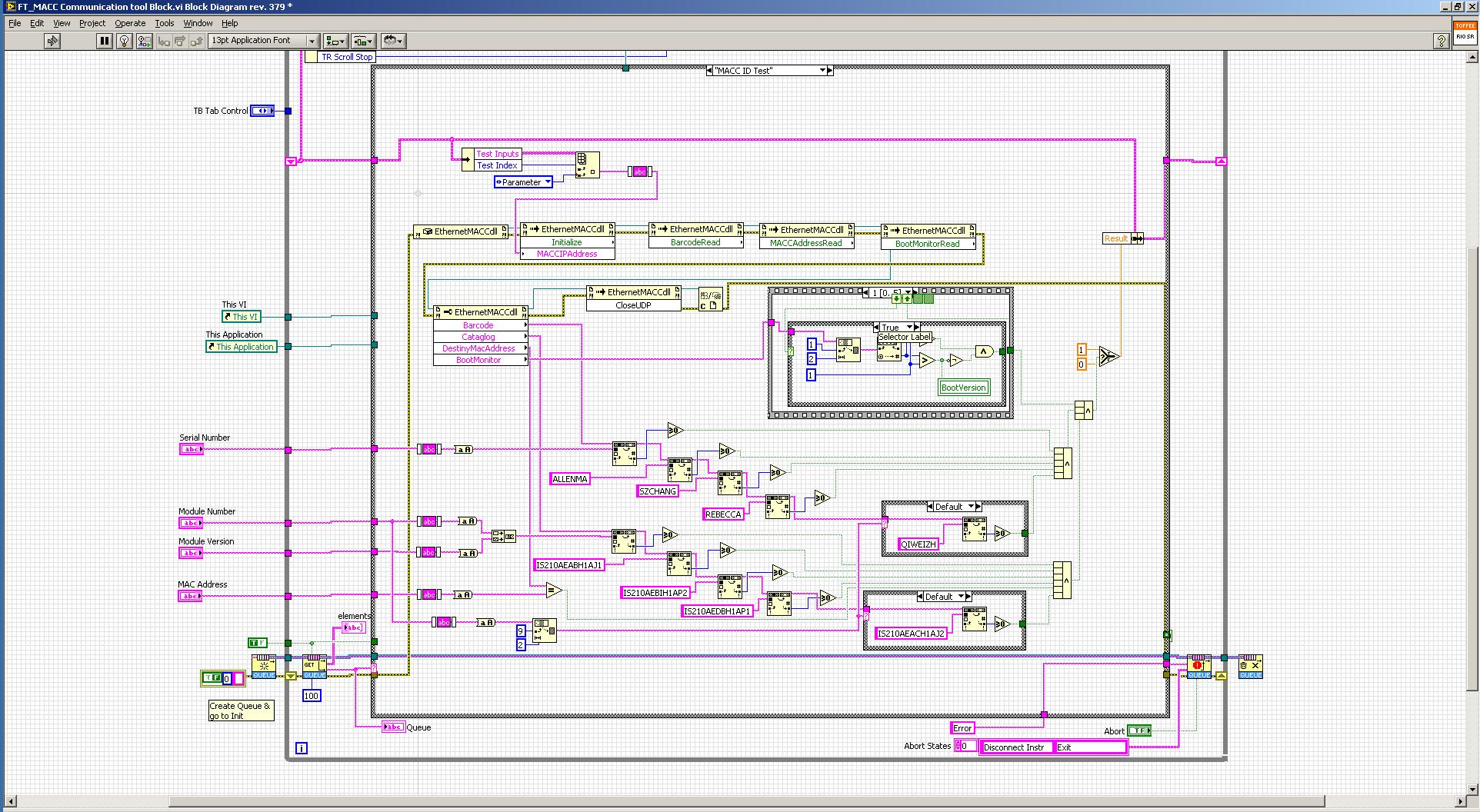This screenshot has width=1480, height=812.
Task: Click the IS210AEDBH1AP1 string constant
Action: point(717,611)
